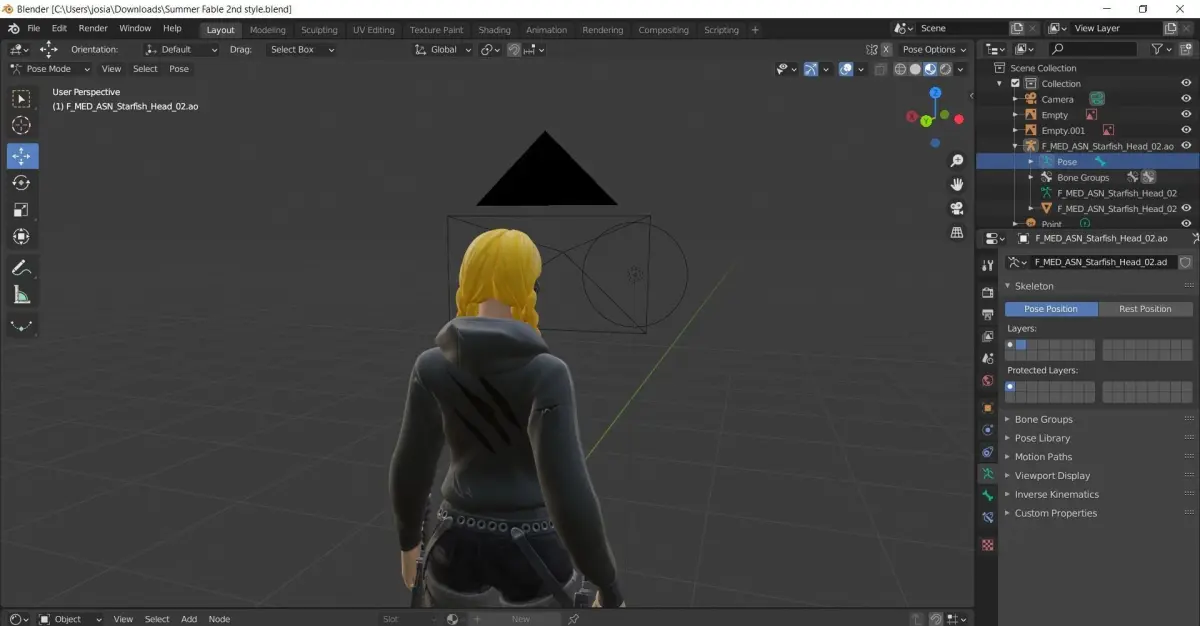
Task: Select the Bone Groups row in outliner
Action: coord(1083,177)
